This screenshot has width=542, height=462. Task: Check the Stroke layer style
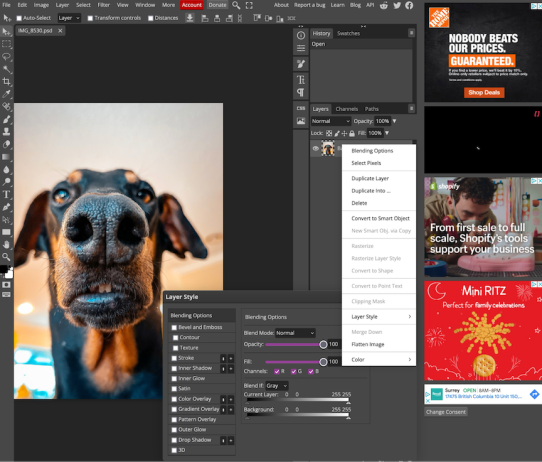pos(175,358)
